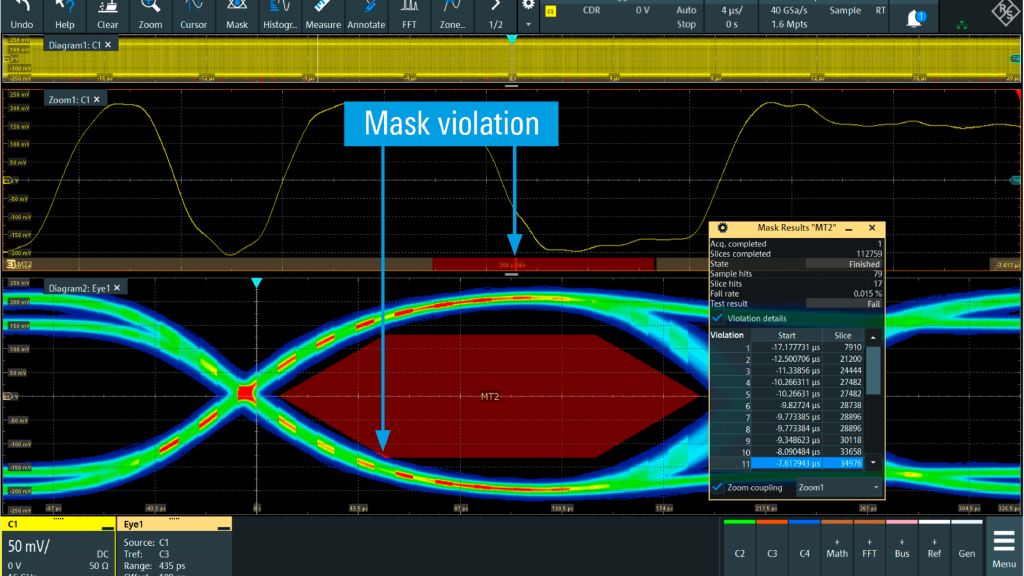The image size is (1024, 576).
Task: Open the Cursor tool
Action: (193, 15)
